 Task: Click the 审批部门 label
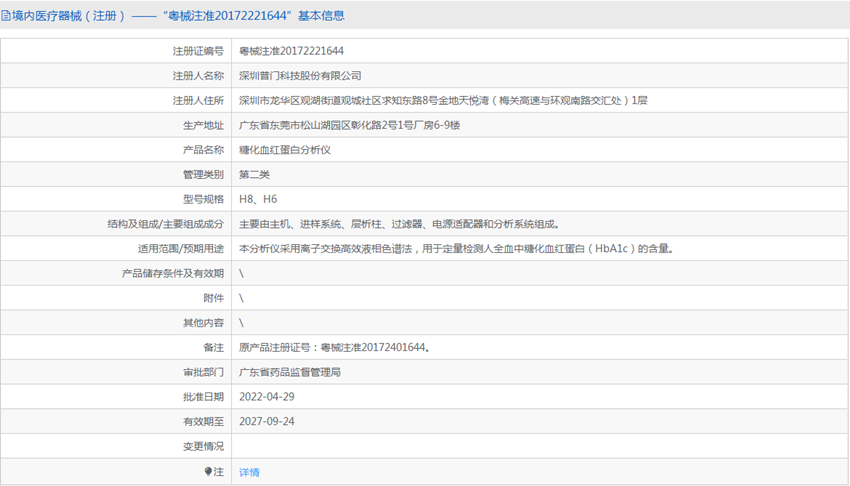click(x=203, y=372)
